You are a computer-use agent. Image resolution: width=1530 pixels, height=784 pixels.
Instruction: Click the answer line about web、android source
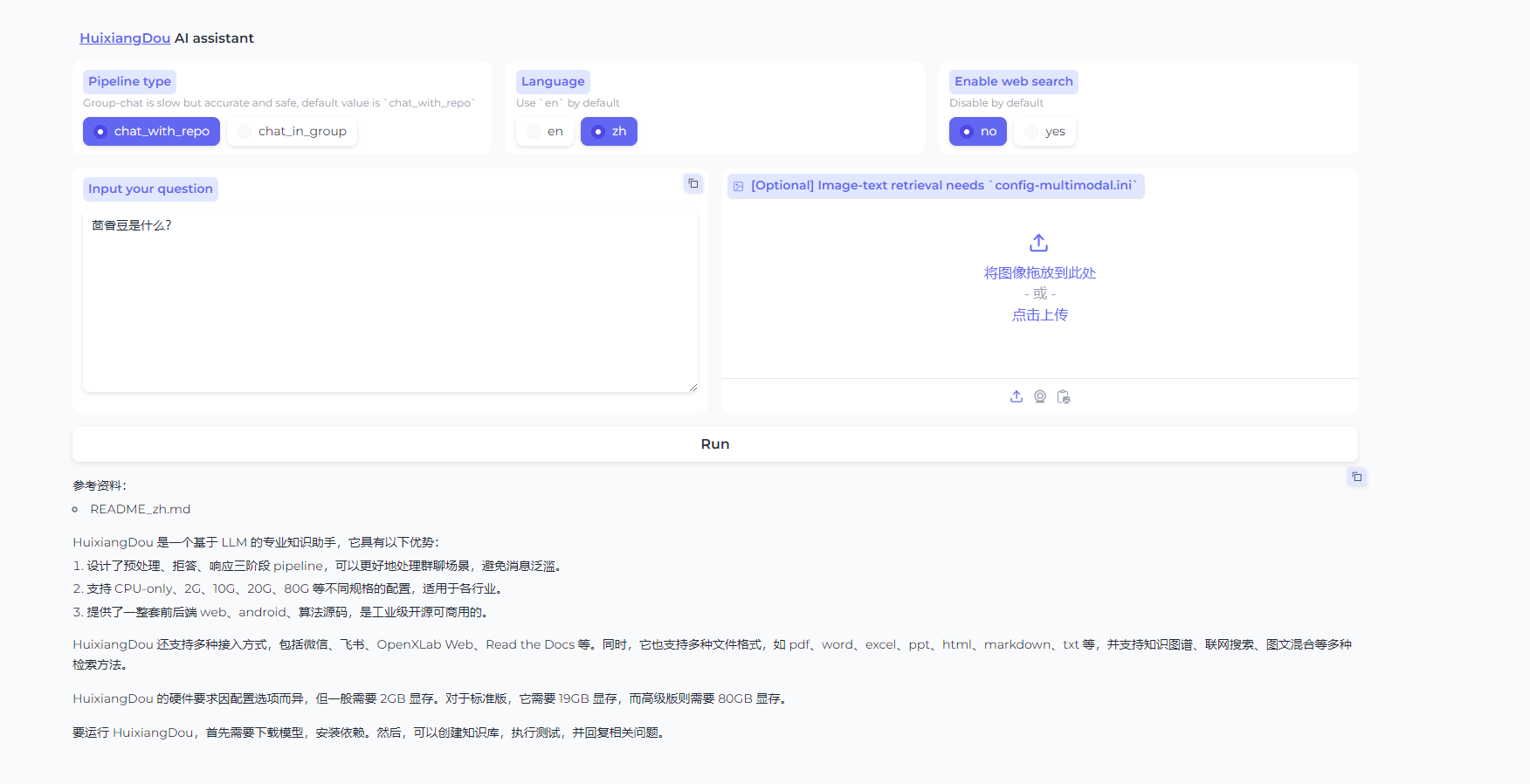[x=282, y=612]
